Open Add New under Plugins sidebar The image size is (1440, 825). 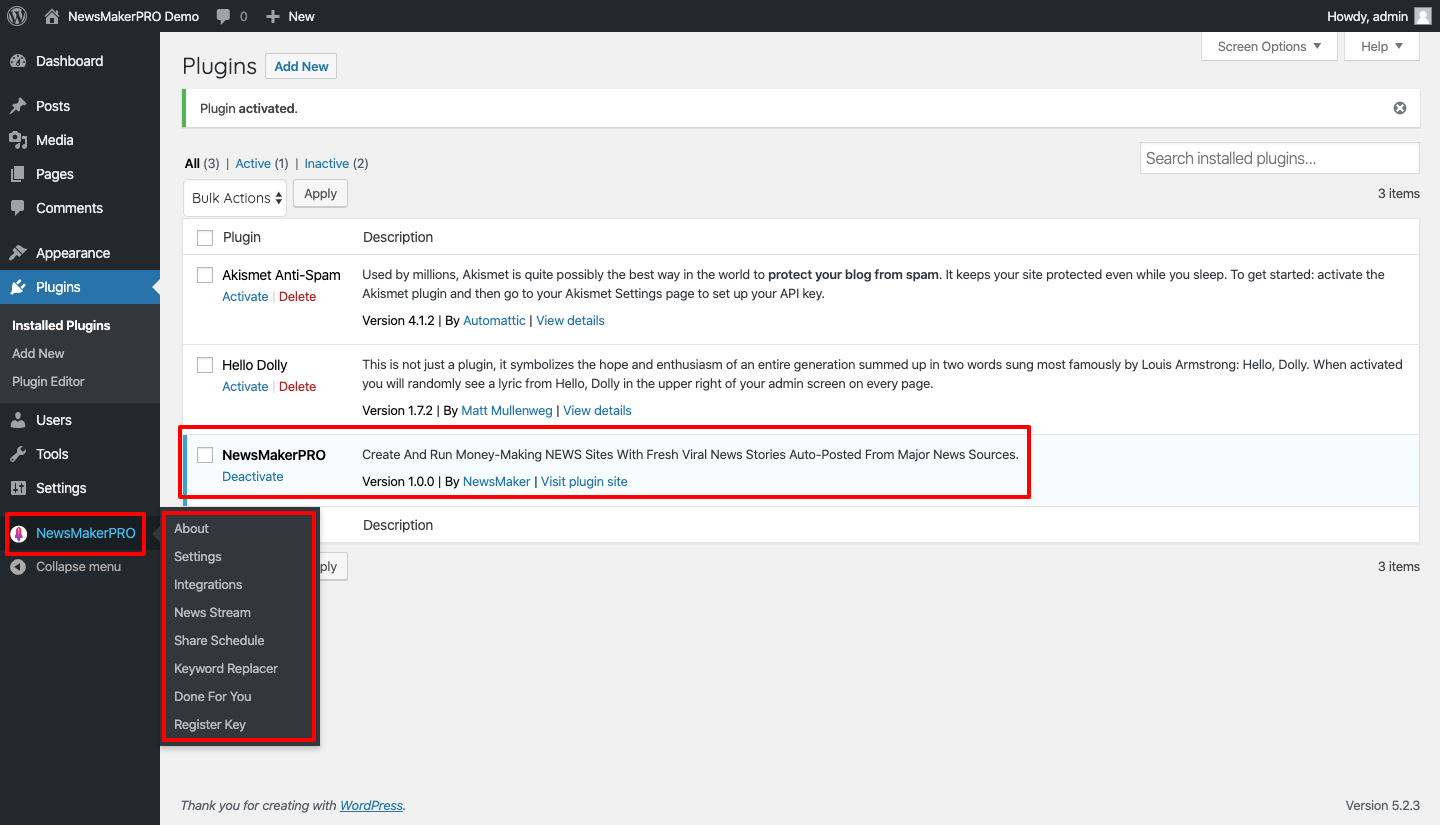(x=38, y=354)
